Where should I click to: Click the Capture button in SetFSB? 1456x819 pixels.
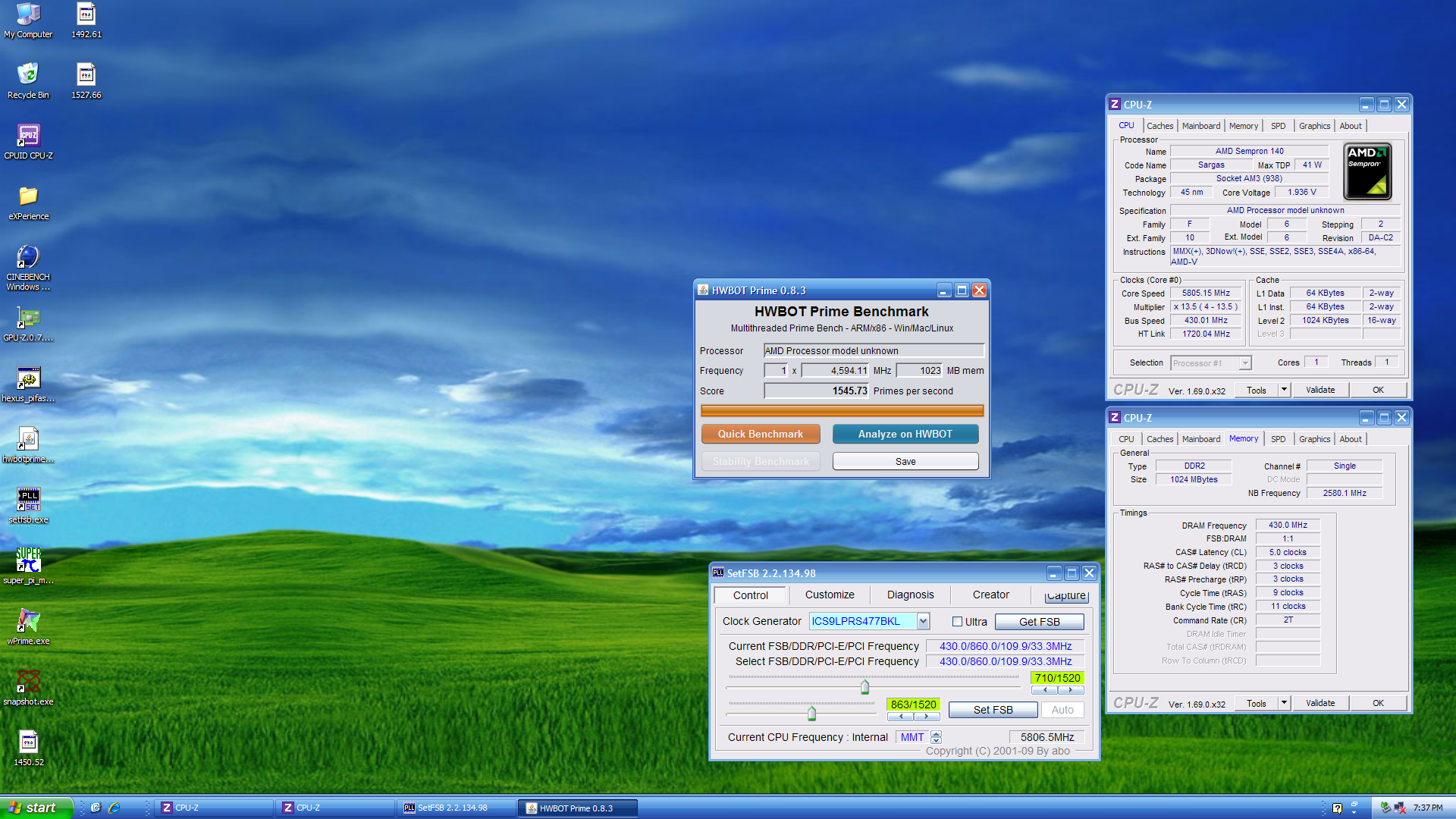pos(1066,596)
